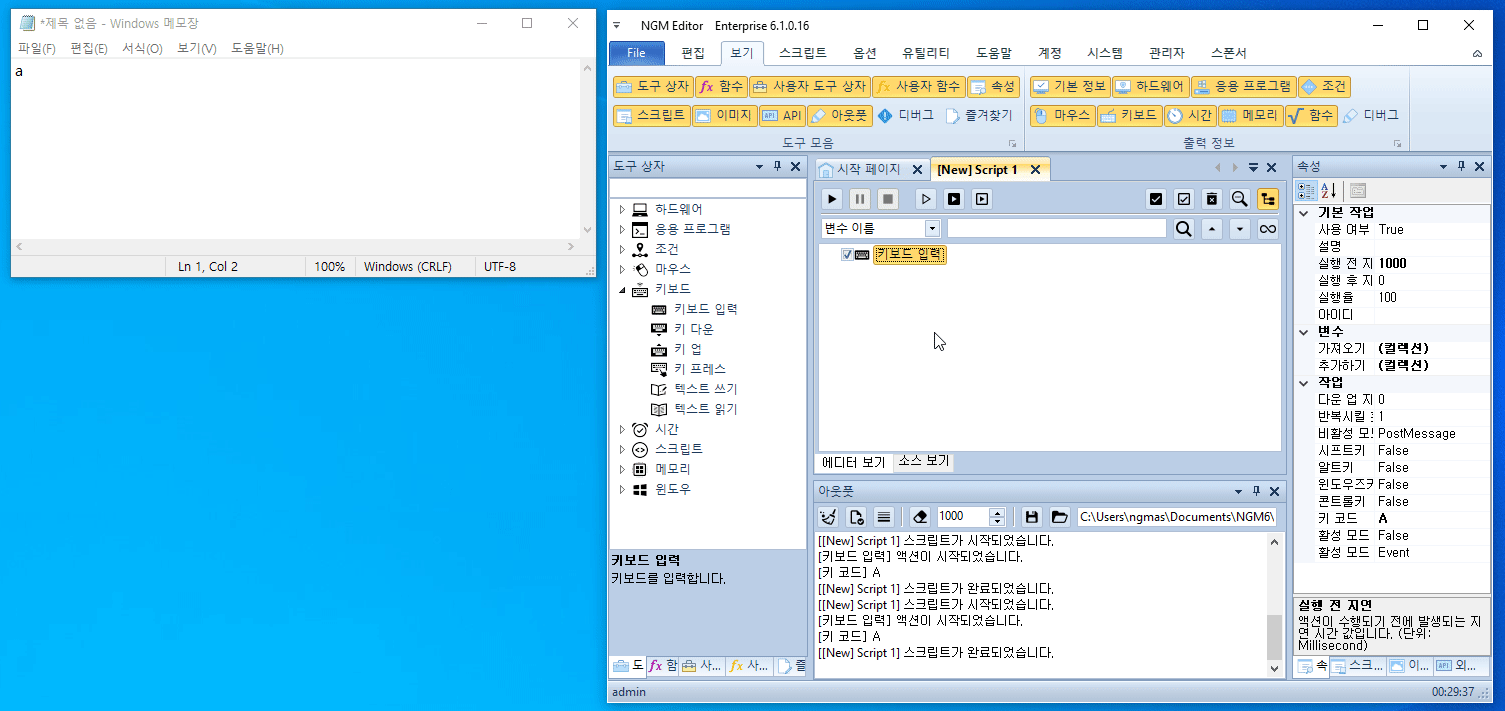Click the up arrow search navigation button
Image resolution: width=1505 pixels, height=711 pixels.
pos(1212,229)
